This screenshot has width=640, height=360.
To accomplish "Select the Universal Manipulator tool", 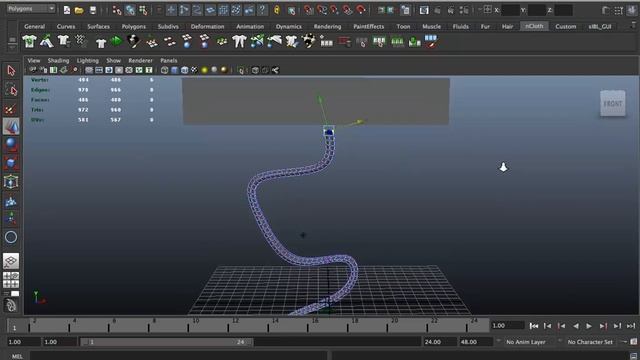I will [11, 182].
